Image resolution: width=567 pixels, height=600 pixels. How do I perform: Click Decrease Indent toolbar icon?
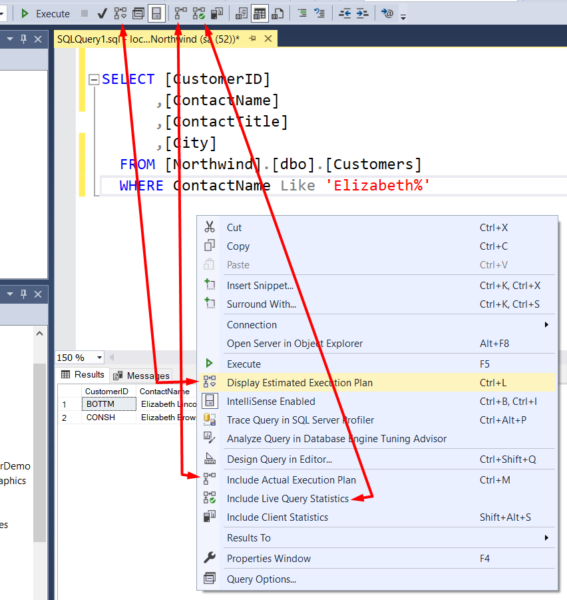[x=344, y=14]
